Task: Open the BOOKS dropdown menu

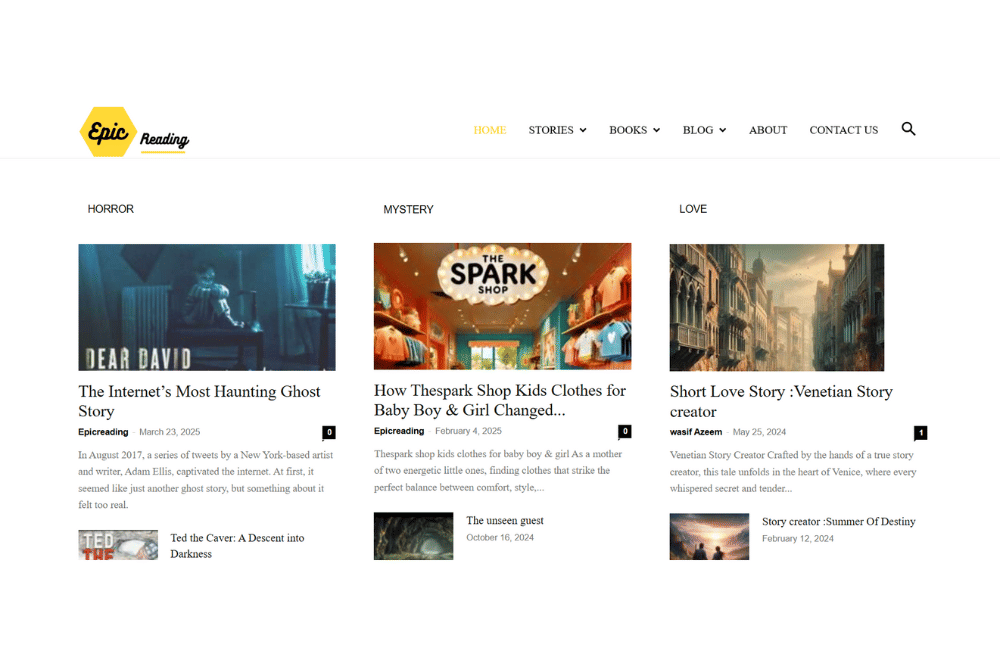Action: point(634,130)
